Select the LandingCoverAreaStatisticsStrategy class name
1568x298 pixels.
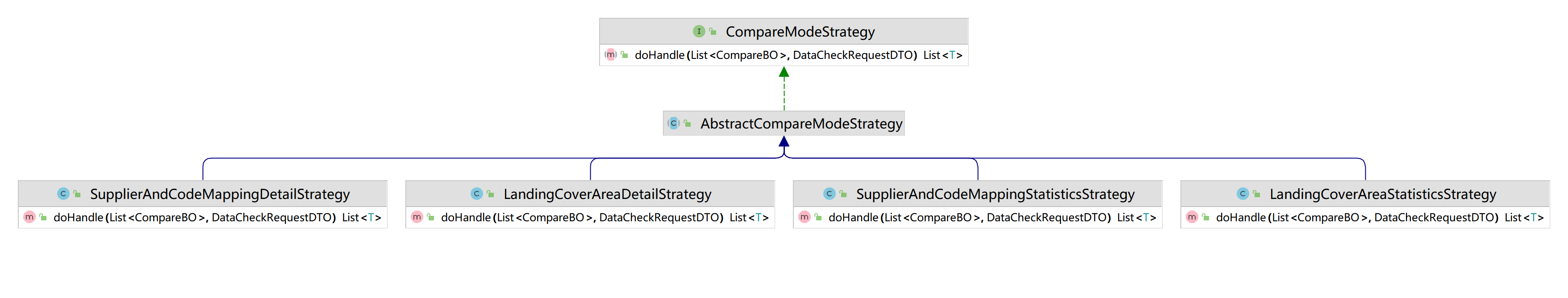1383,195
